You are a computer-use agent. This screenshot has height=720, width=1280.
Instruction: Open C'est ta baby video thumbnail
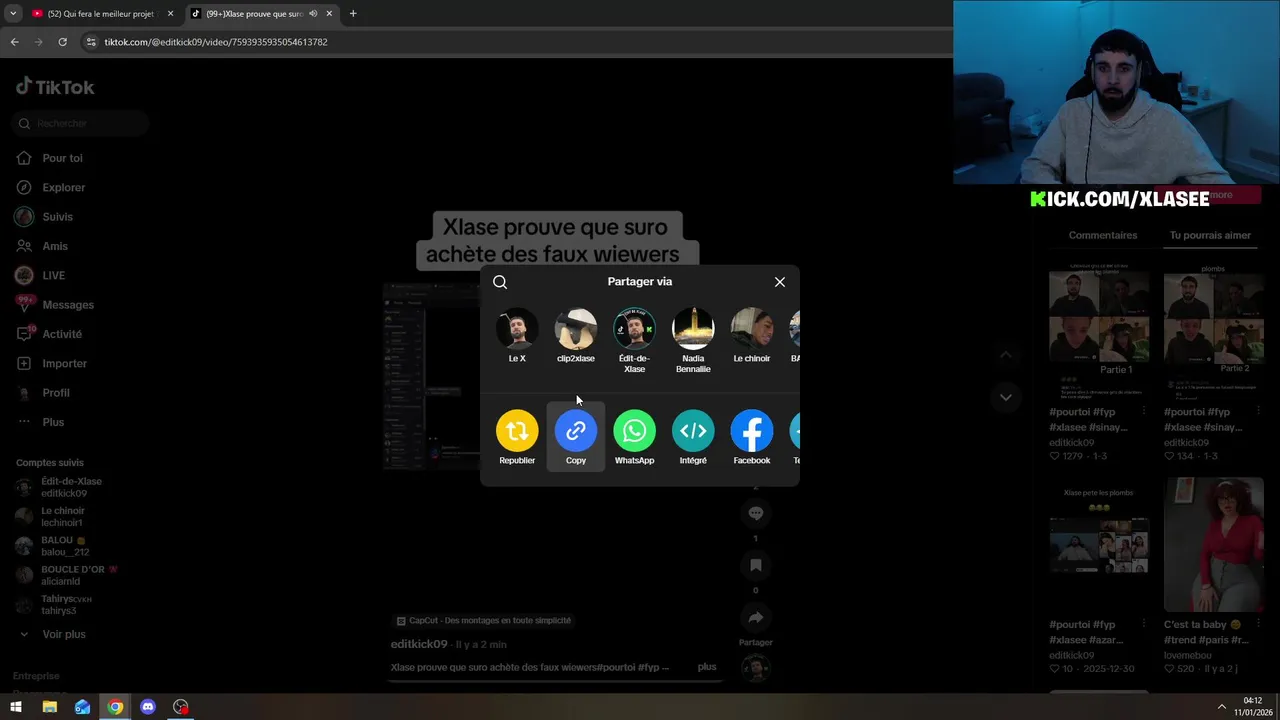tap(1214, 545)
